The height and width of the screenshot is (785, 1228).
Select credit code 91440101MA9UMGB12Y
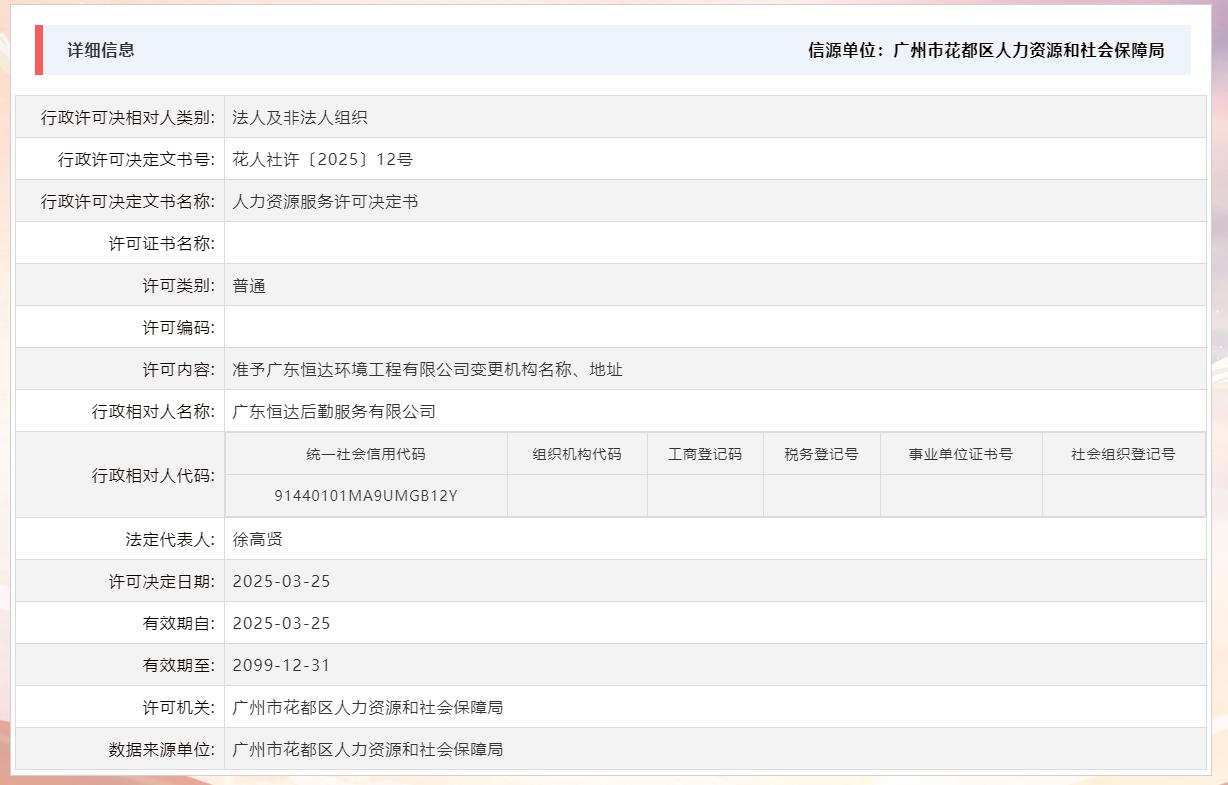click(369, 496)
